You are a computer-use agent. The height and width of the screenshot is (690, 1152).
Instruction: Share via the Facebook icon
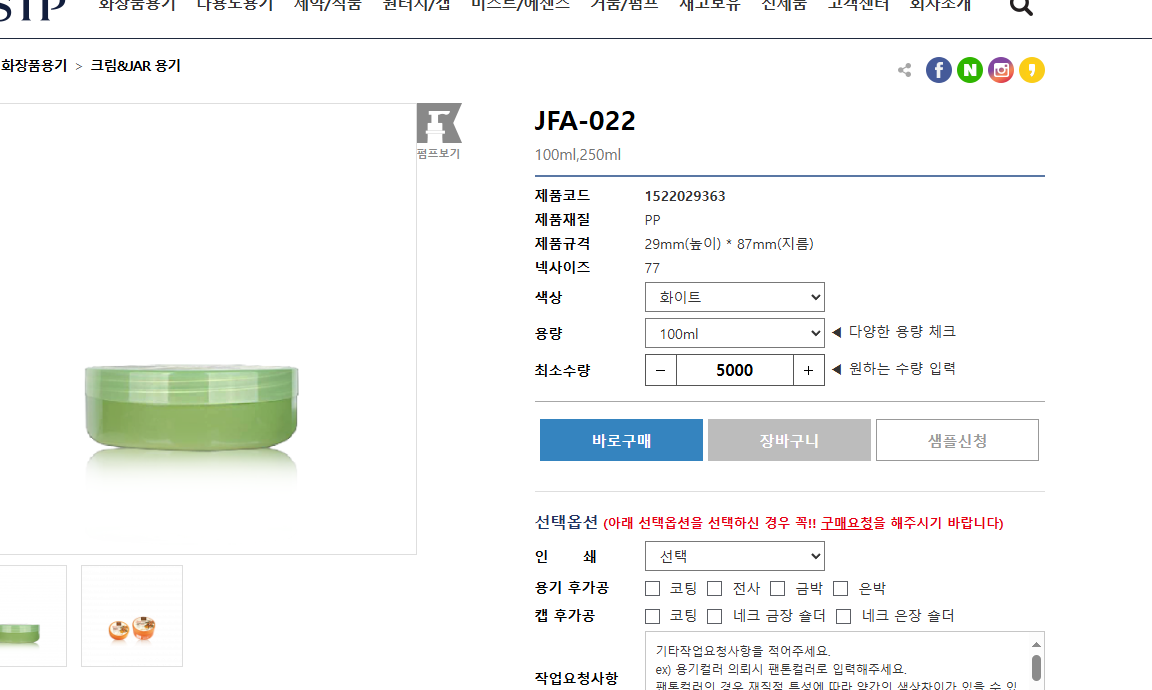(938, 70)
